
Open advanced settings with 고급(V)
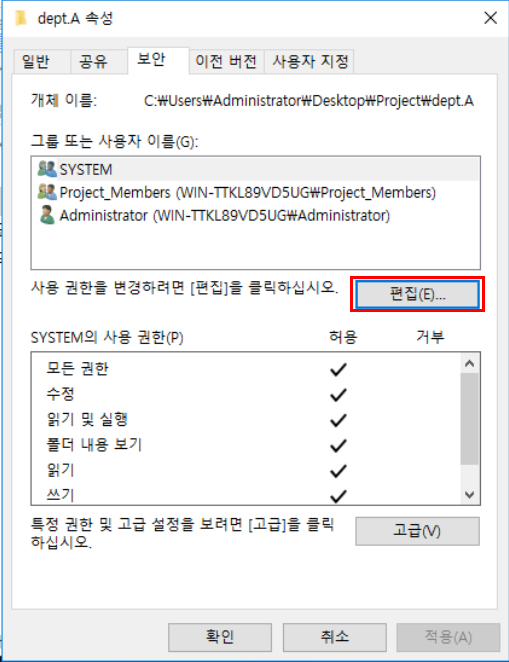(x=417, y=531)
